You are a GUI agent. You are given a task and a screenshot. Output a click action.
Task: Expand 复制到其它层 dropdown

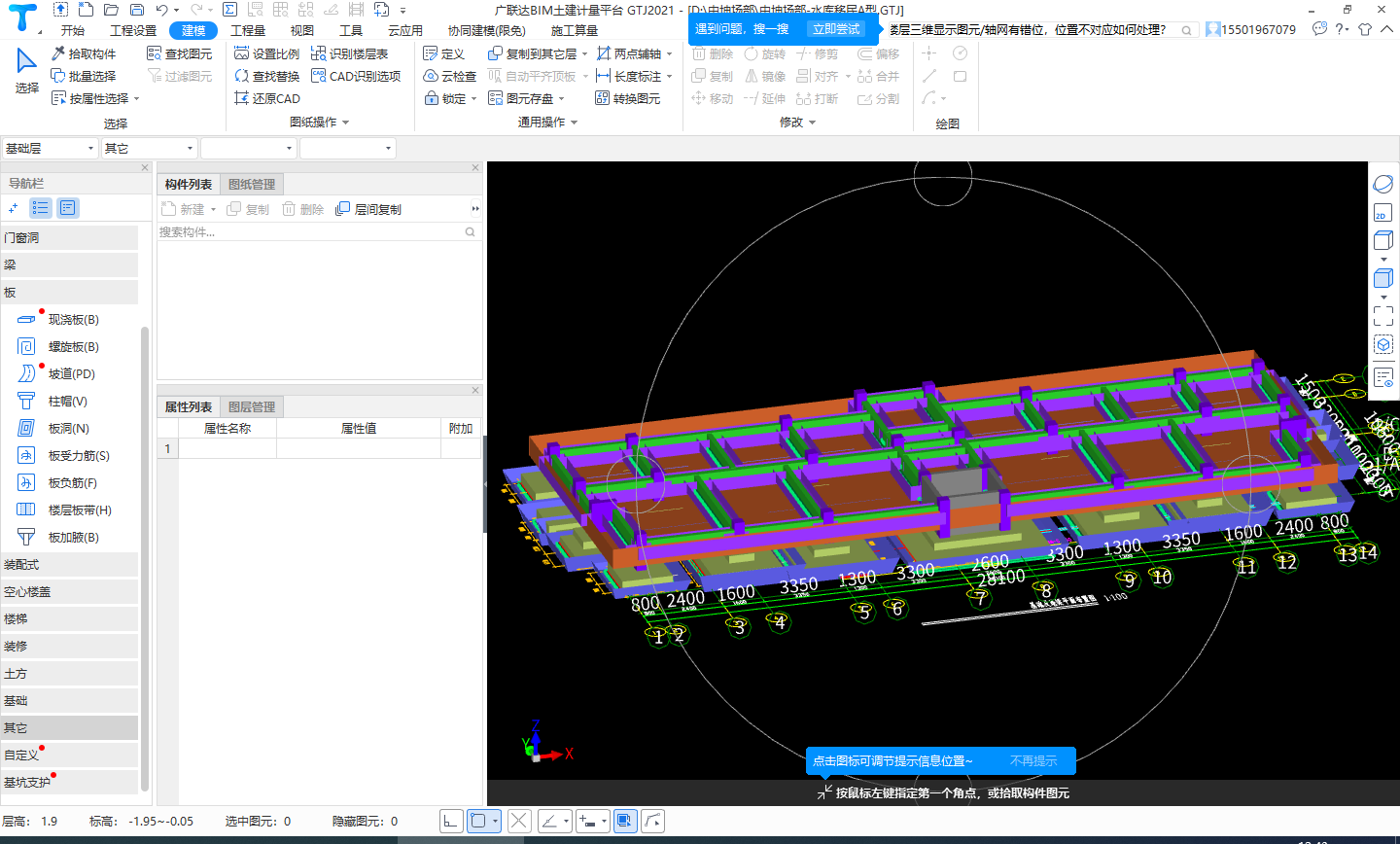(584, 54)
